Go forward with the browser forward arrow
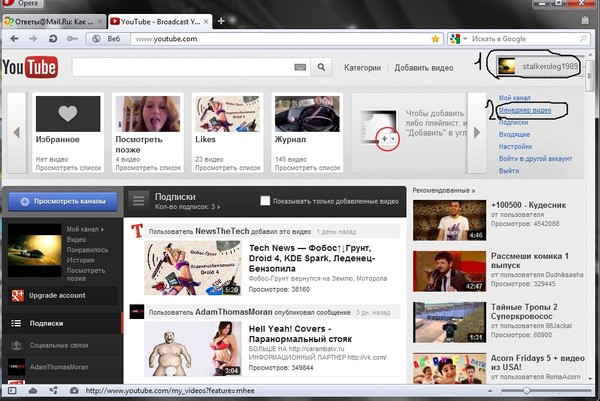Viewport: 600px width, 401px height. pyautogui.click(x=33, y=39)
